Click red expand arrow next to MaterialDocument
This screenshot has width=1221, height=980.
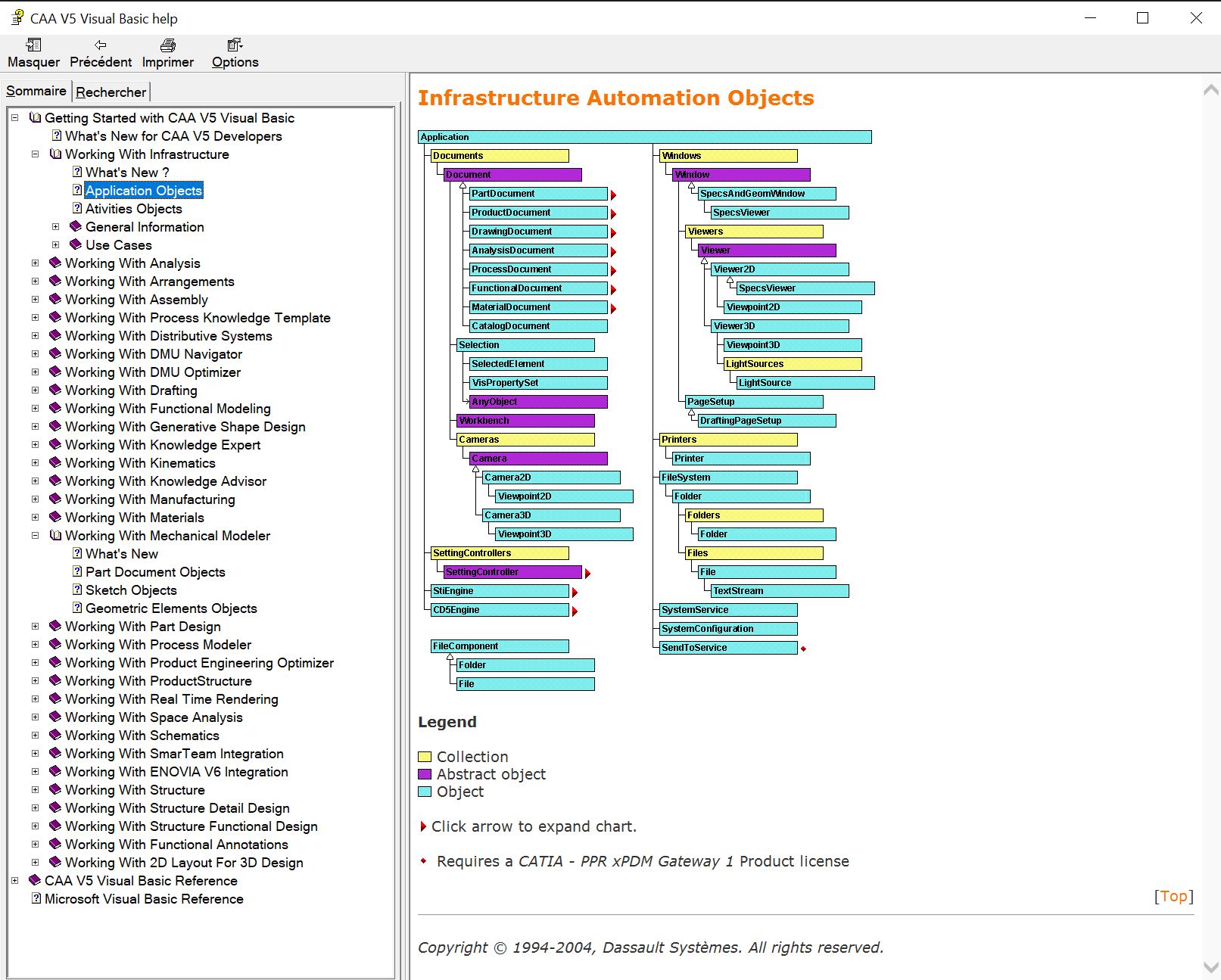(613, 309)
